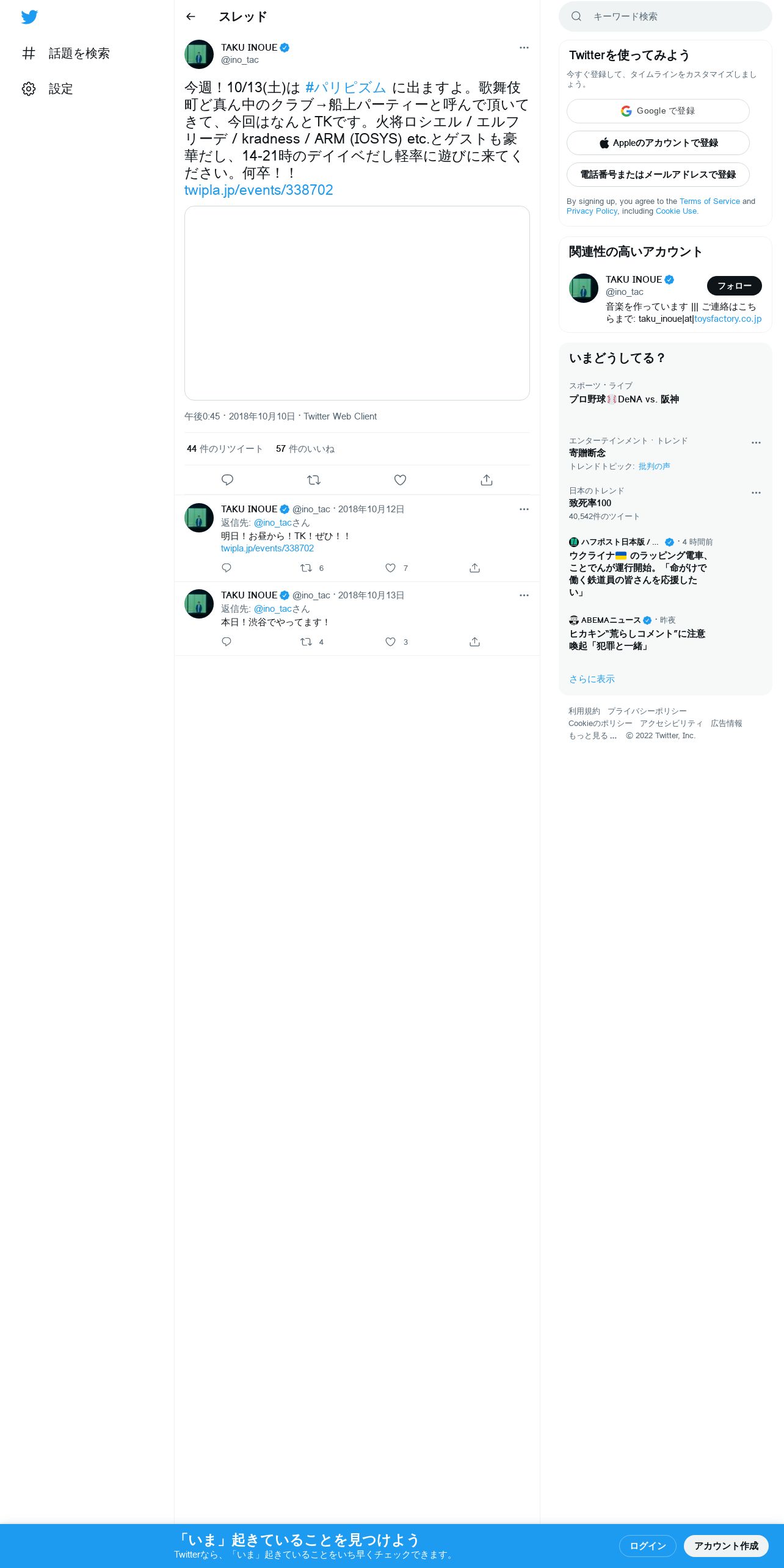Open more options on 致死率100 trend

coord(756,493)
